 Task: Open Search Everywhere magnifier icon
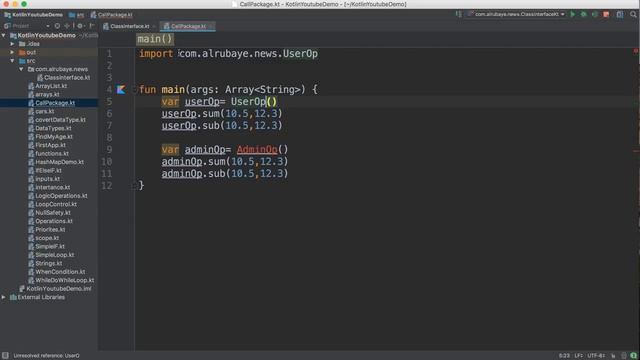pyautogui.click(x=633, y=14)
